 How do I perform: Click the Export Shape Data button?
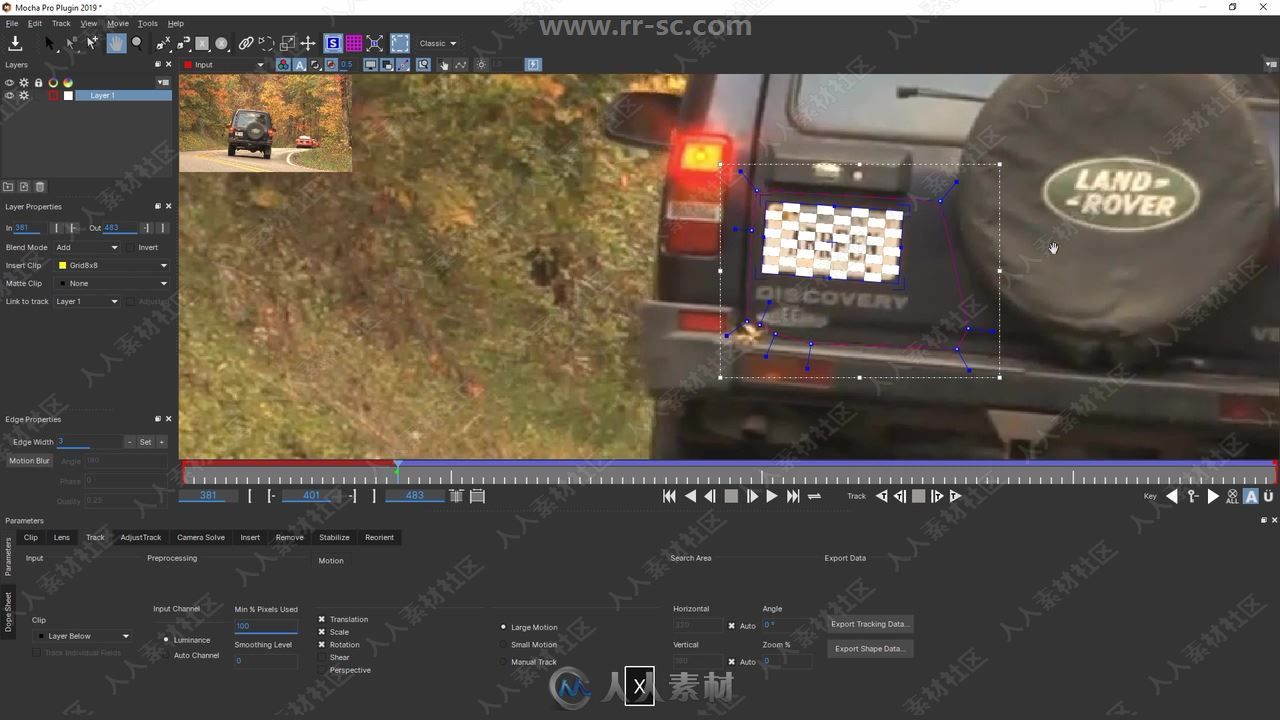[x=870, y=648]
